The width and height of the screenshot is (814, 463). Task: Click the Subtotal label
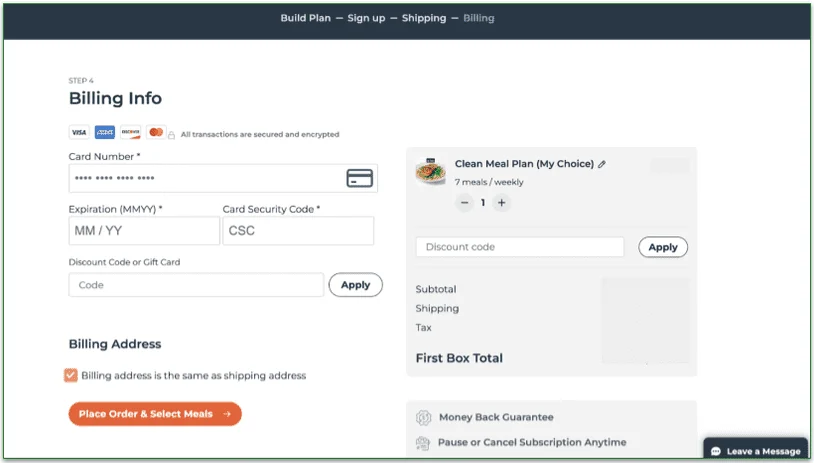[436, 289]
